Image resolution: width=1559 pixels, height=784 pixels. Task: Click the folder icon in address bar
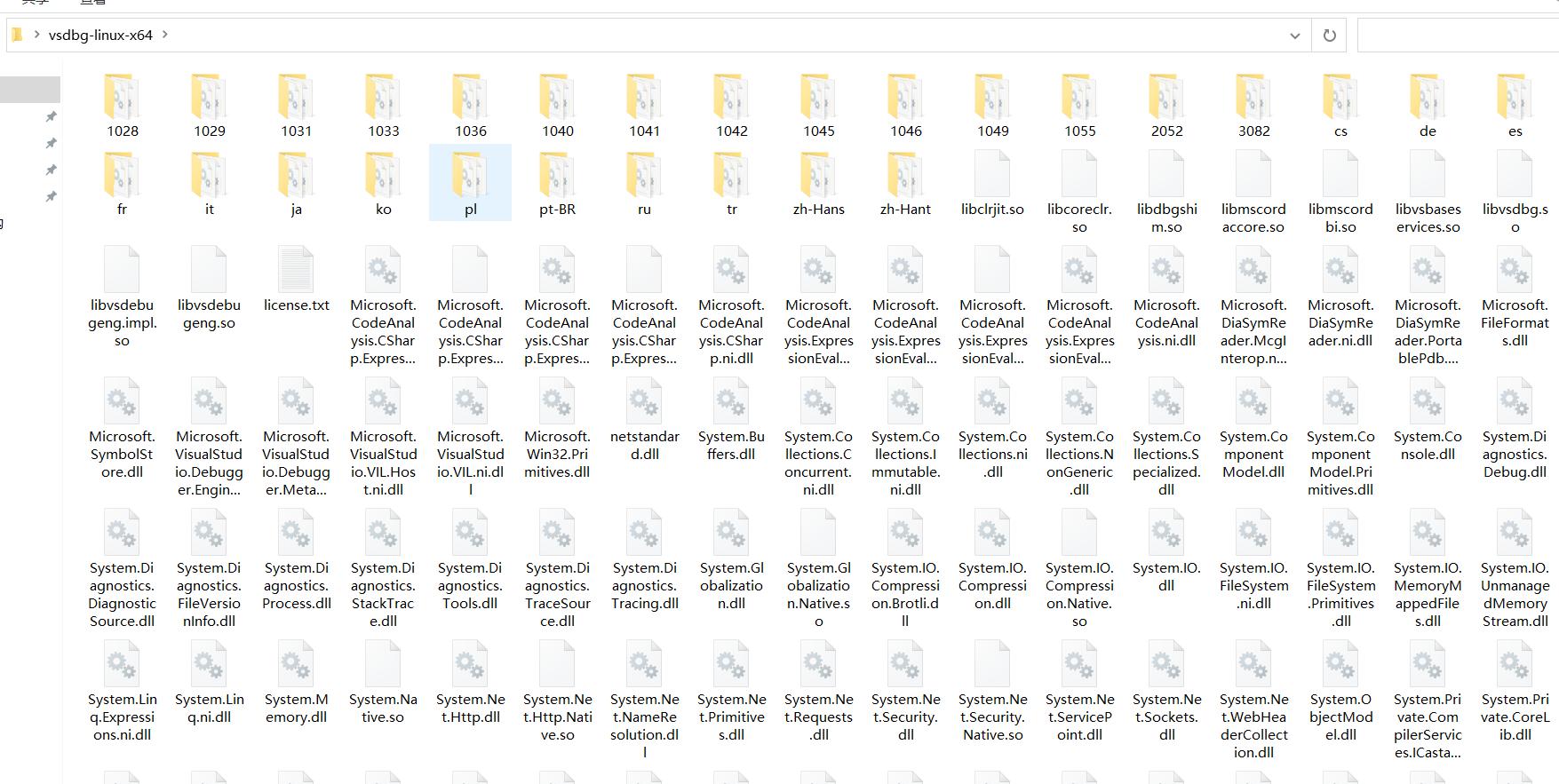pyautogui.click(x=17, y=35)
